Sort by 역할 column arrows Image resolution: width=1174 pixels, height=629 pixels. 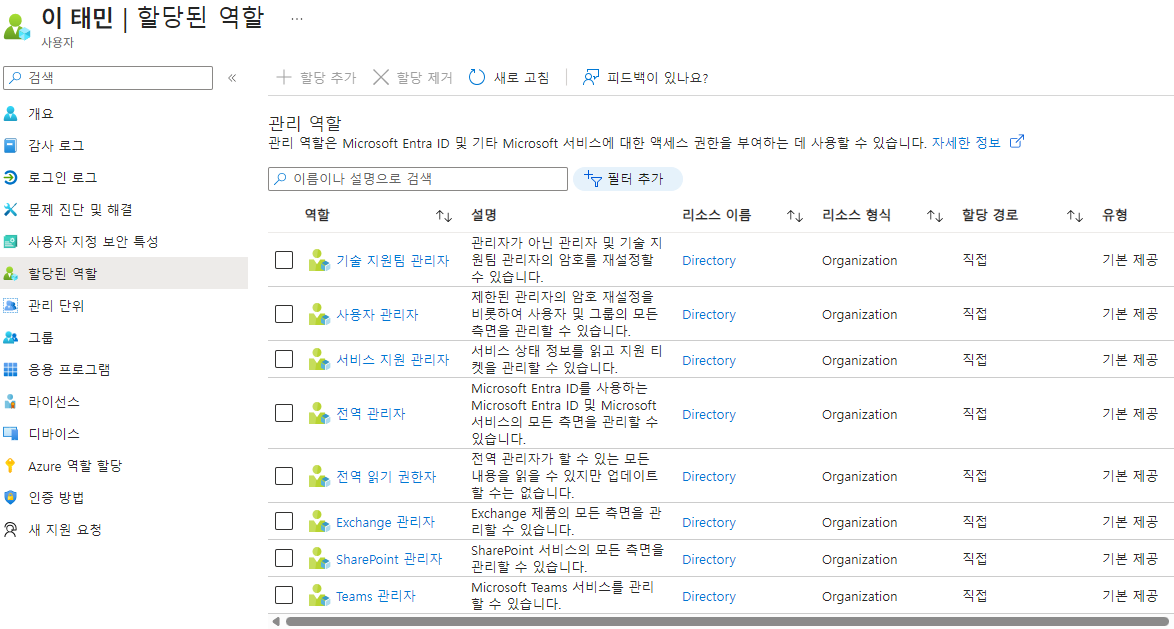tap(444, 216)
